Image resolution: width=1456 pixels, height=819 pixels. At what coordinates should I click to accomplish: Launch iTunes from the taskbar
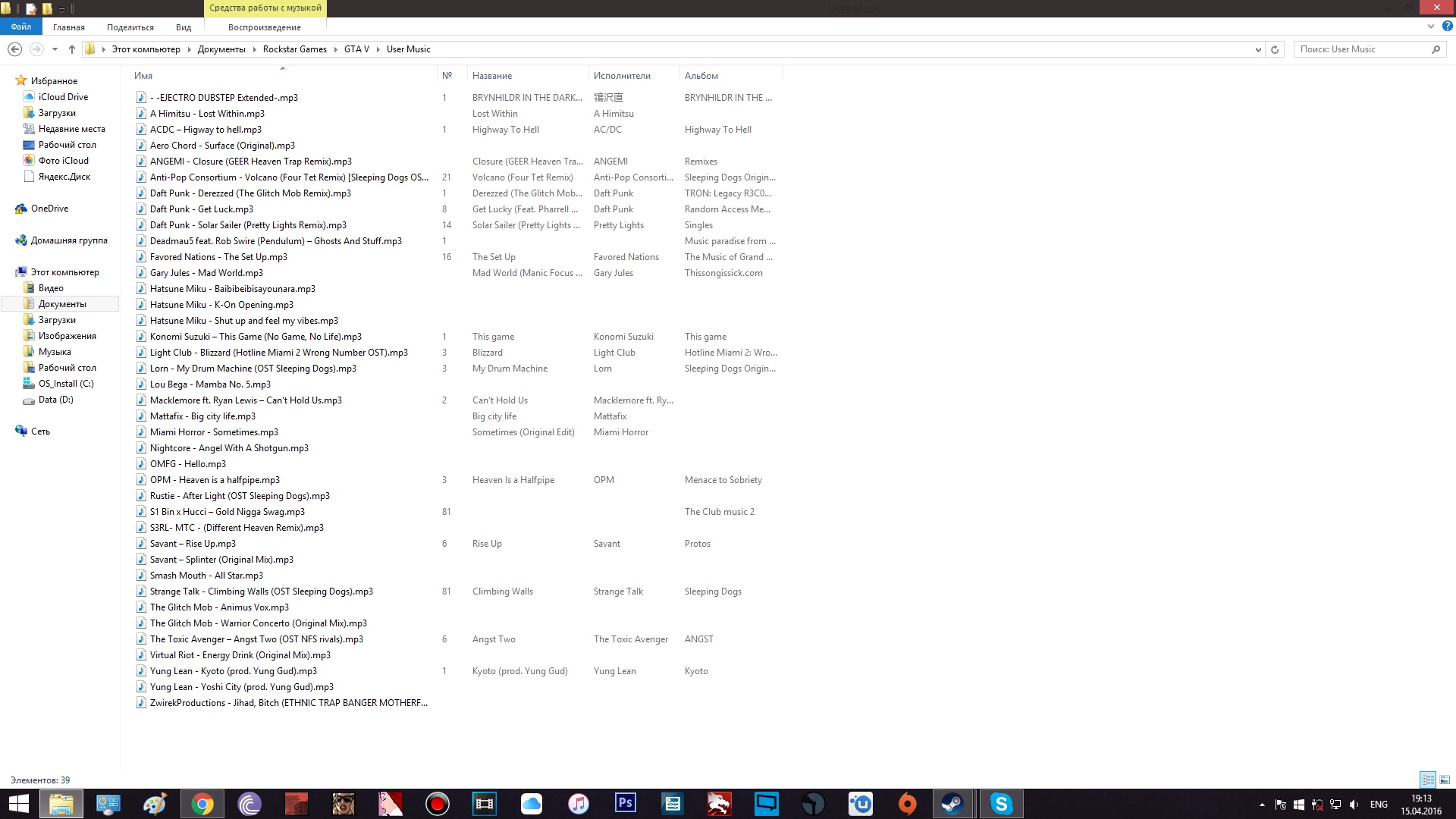point(578,804)
